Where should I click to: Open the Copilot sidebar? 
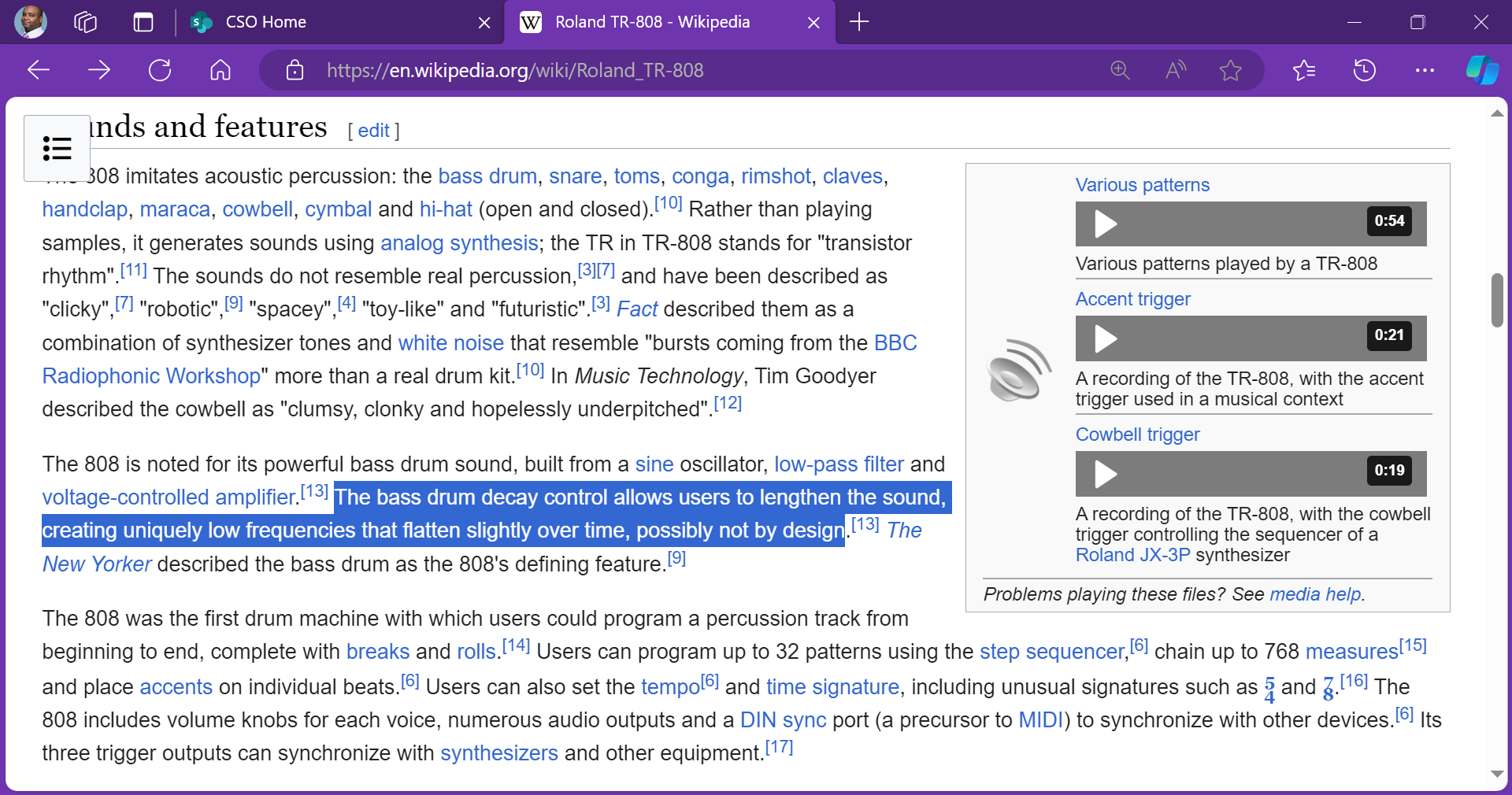tap(1482, 70)
